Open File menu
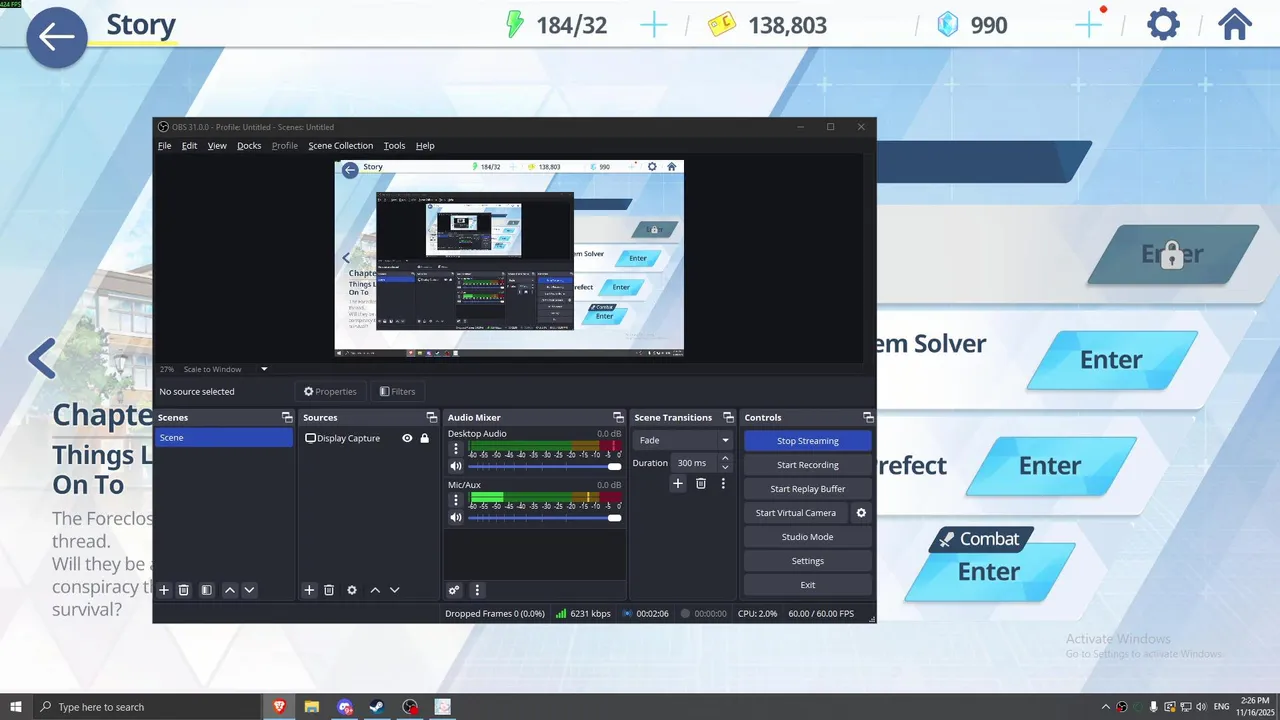Image resolution: width=1280 pixels, height=720 pixels. point(164,146)
